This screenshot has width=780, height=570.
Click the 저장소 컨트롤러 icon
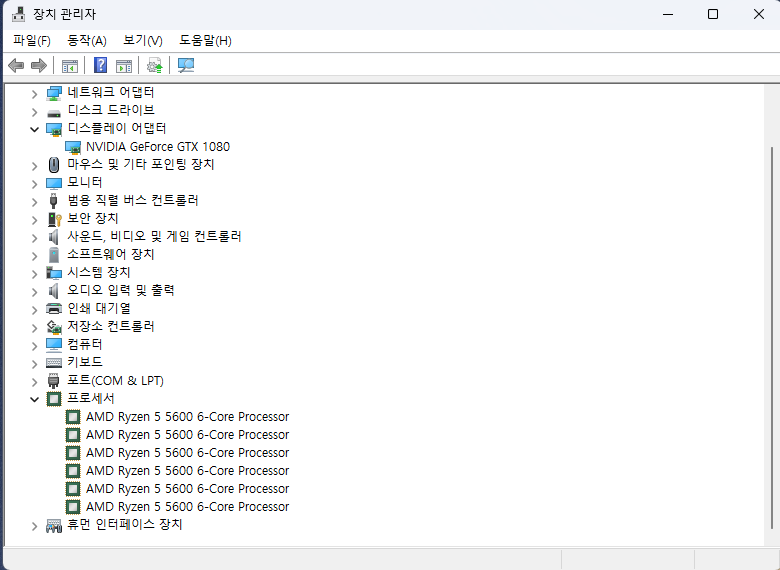coord(54,327)
